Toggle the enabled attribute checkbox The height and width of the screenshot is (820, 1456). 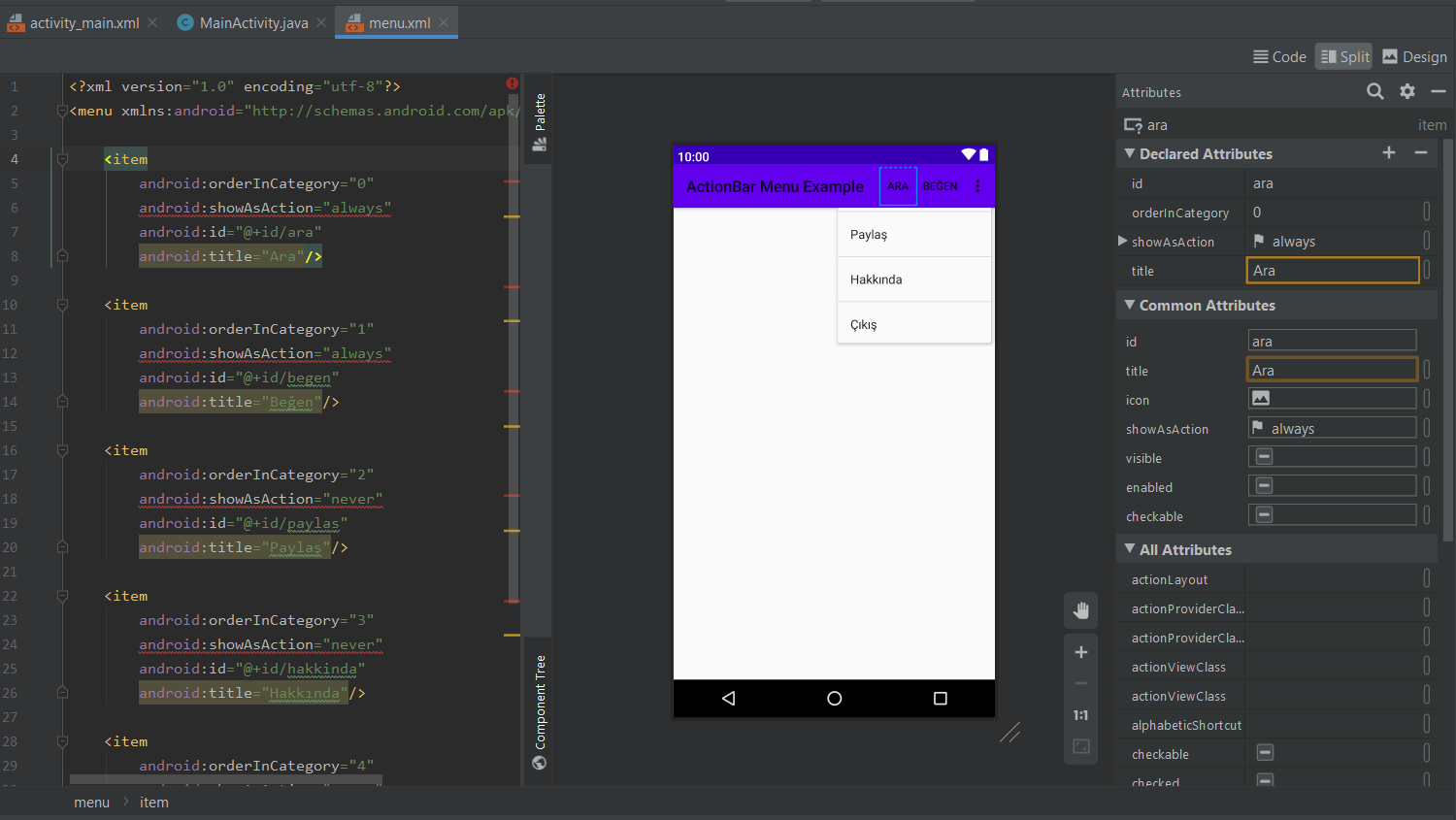coord(1264,486)
